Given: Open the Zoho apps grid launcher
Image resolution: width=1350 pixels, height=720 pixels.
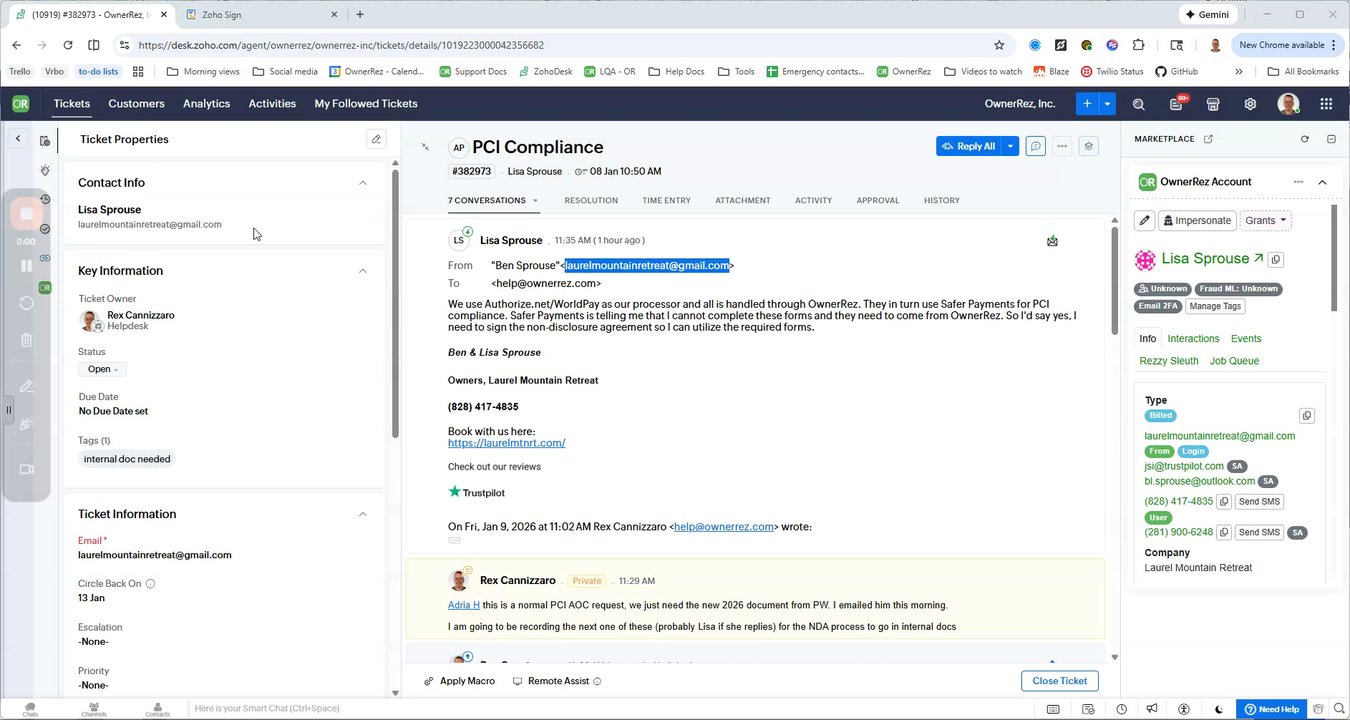Looking at the screenshot, I should [1326, 104].
